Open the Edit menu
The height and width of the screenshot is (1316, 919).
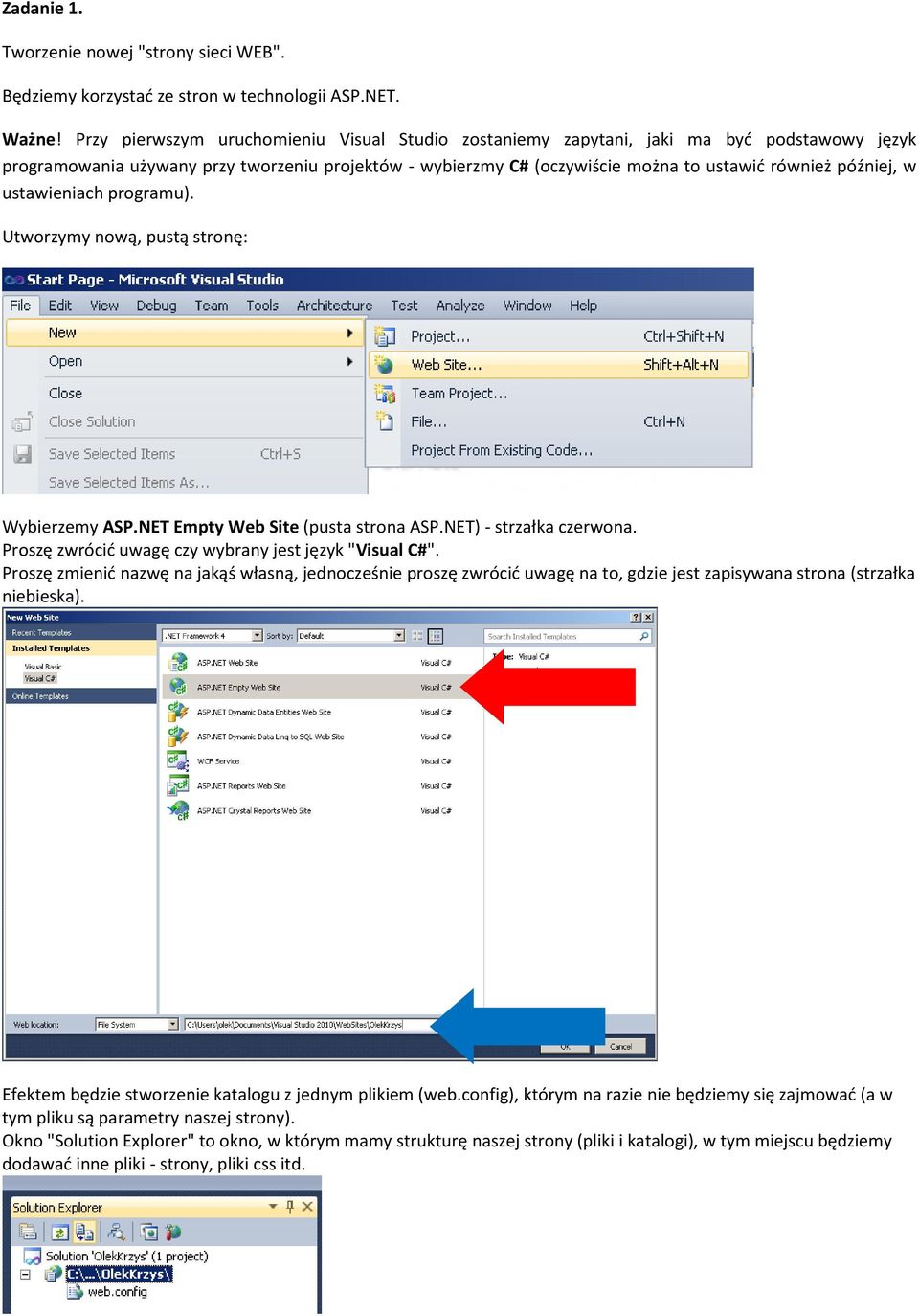coord(60,306)
